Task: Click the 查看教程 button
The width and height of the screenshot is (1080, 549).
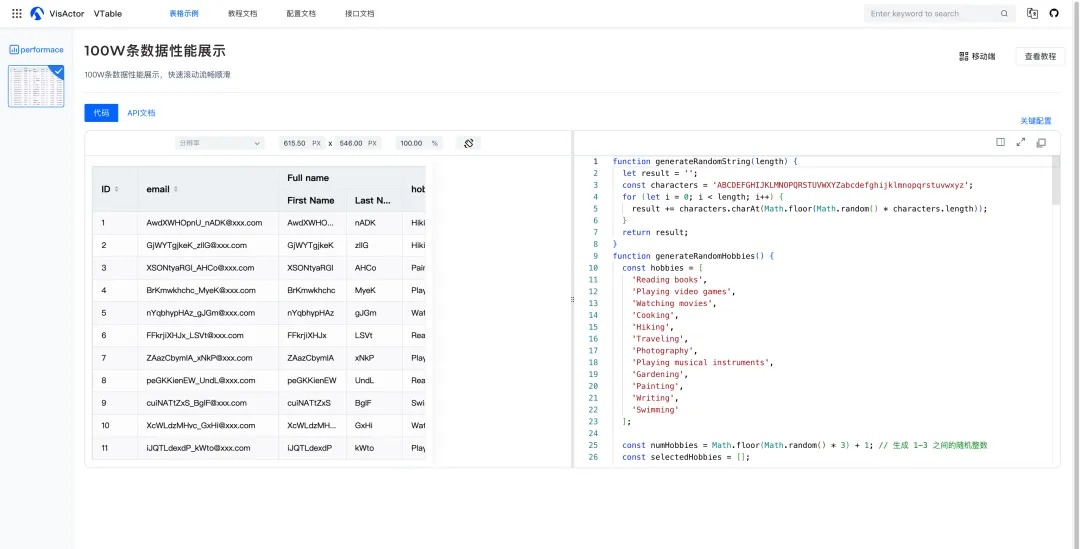Action: click(1040, 57)
